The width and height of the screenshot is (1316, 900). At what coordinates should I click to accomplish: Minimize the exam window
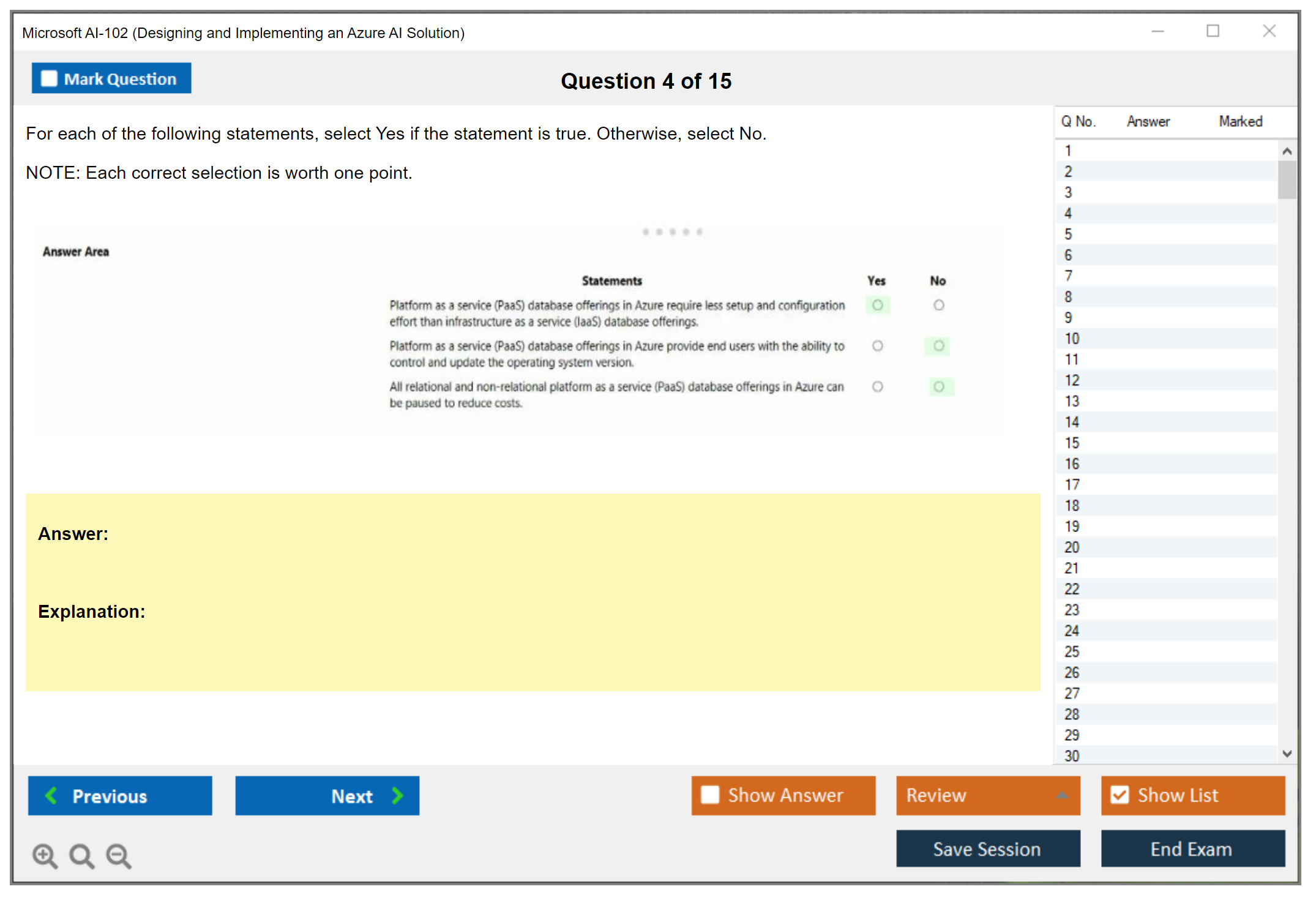[x=1157, y=31]
